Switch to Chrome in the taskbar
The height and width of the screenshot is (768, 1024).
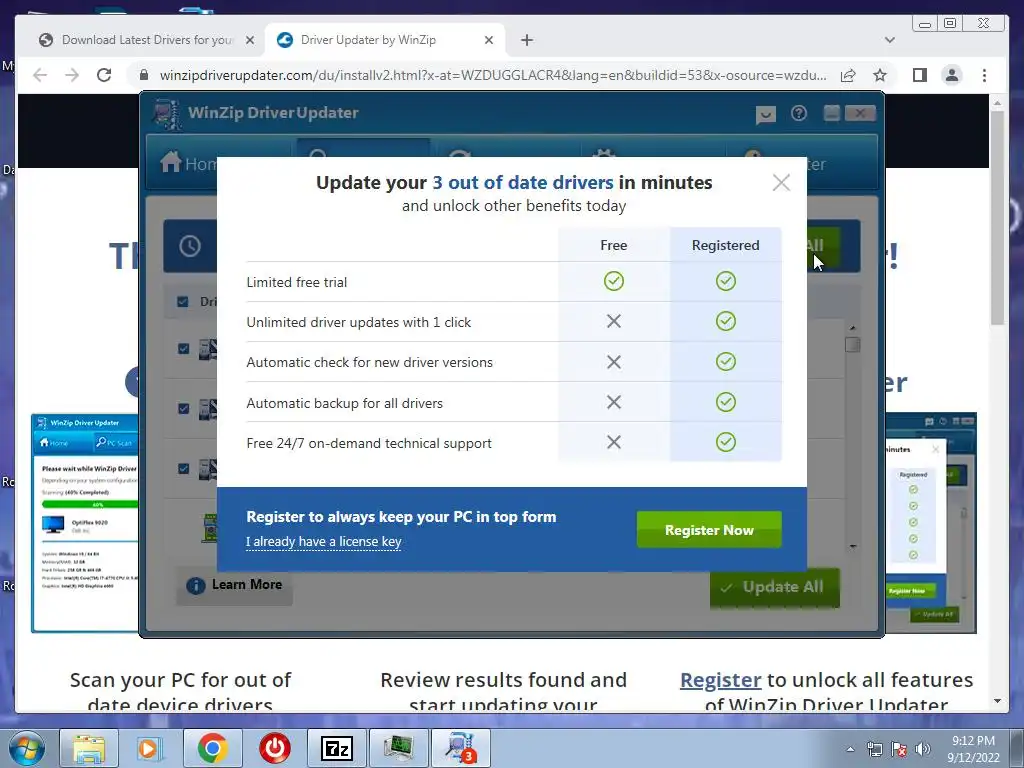[x=212, y=748]
